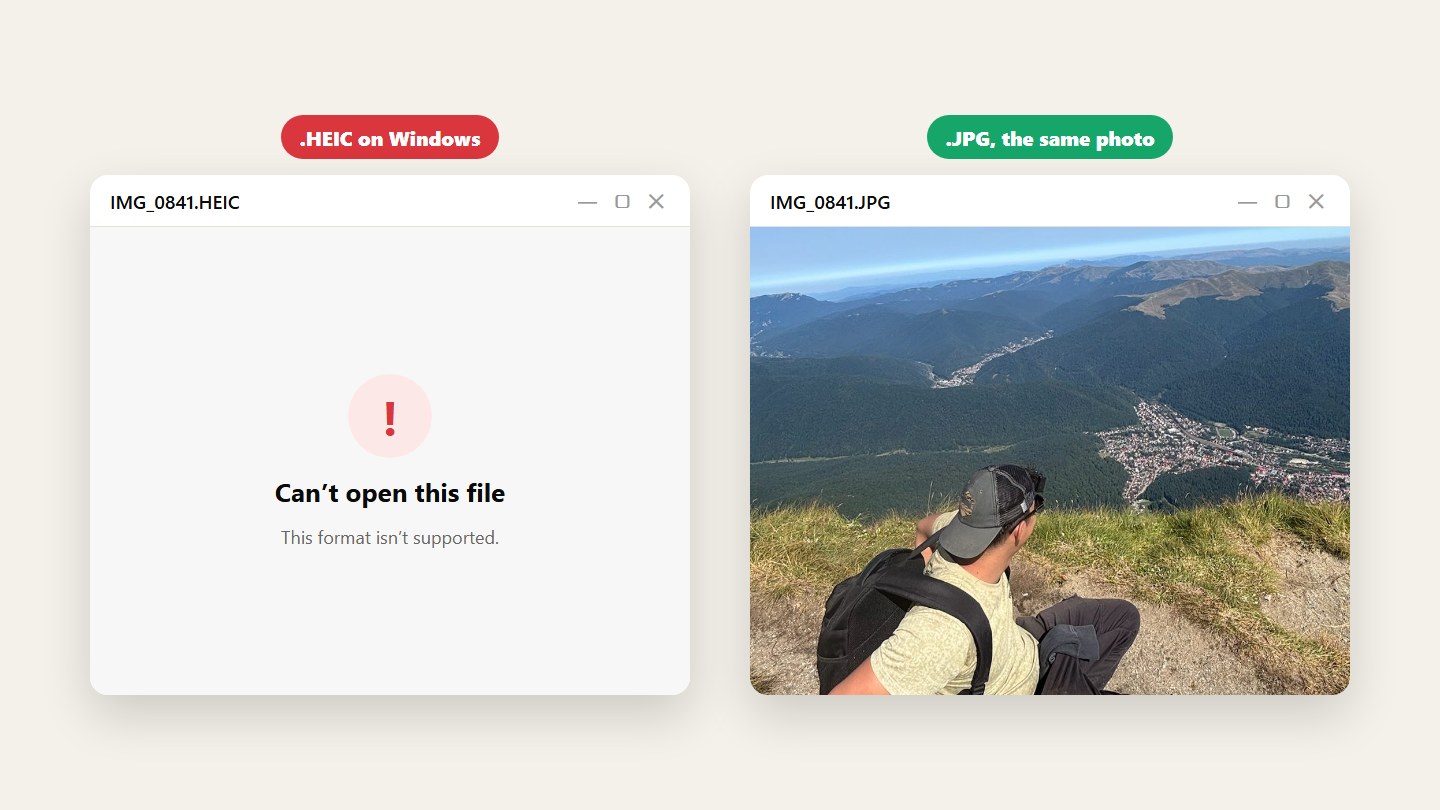1440x810 pixels.
Task: Click the red exclamation error icon
Action: pyautogui.click(x=390, y=416)
